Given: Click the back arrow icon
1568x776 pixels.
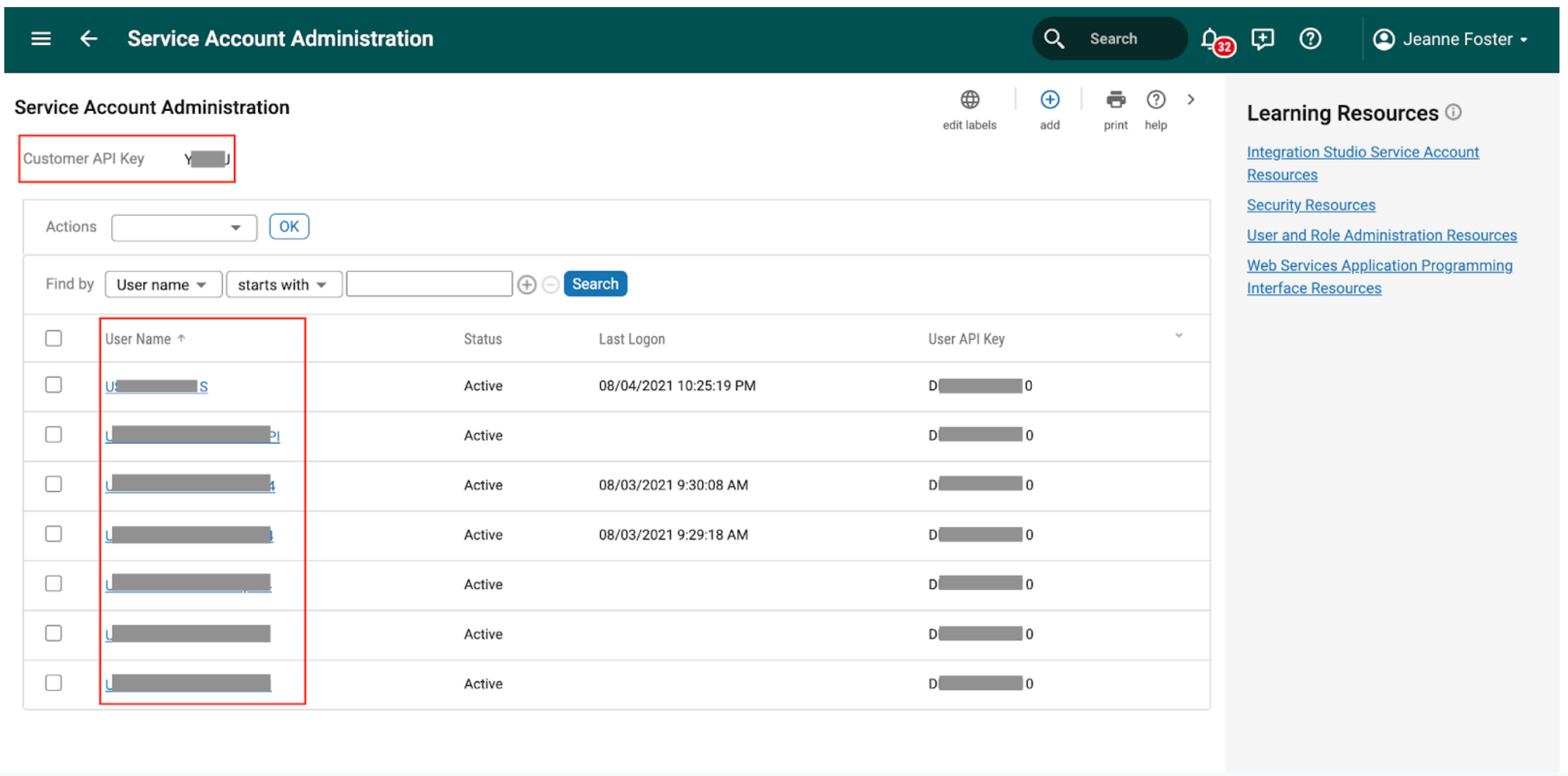Looking at the screenshot, I should (88, 38).
